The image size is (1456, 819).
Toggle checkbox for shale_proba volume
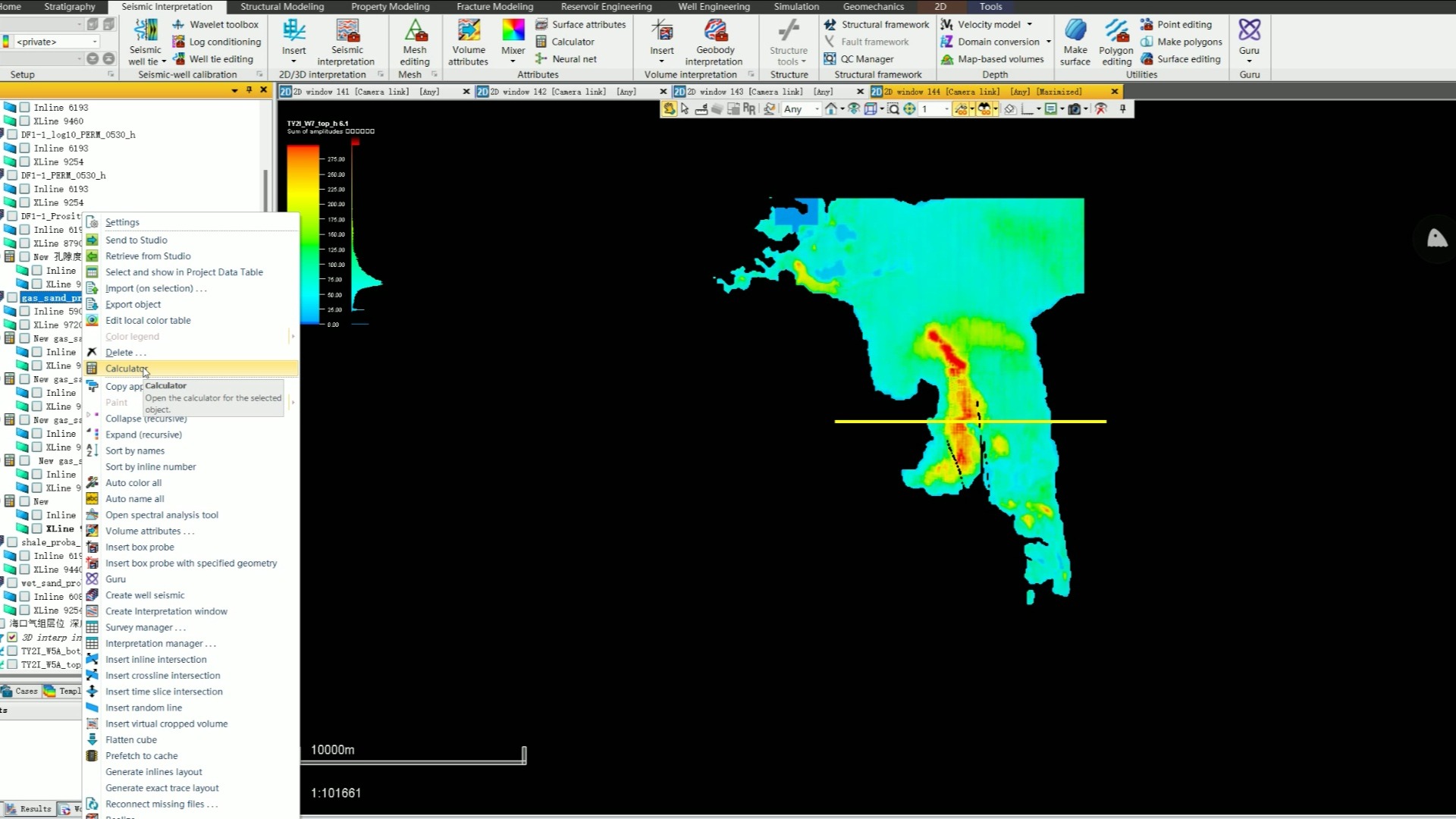click(13, 542)
